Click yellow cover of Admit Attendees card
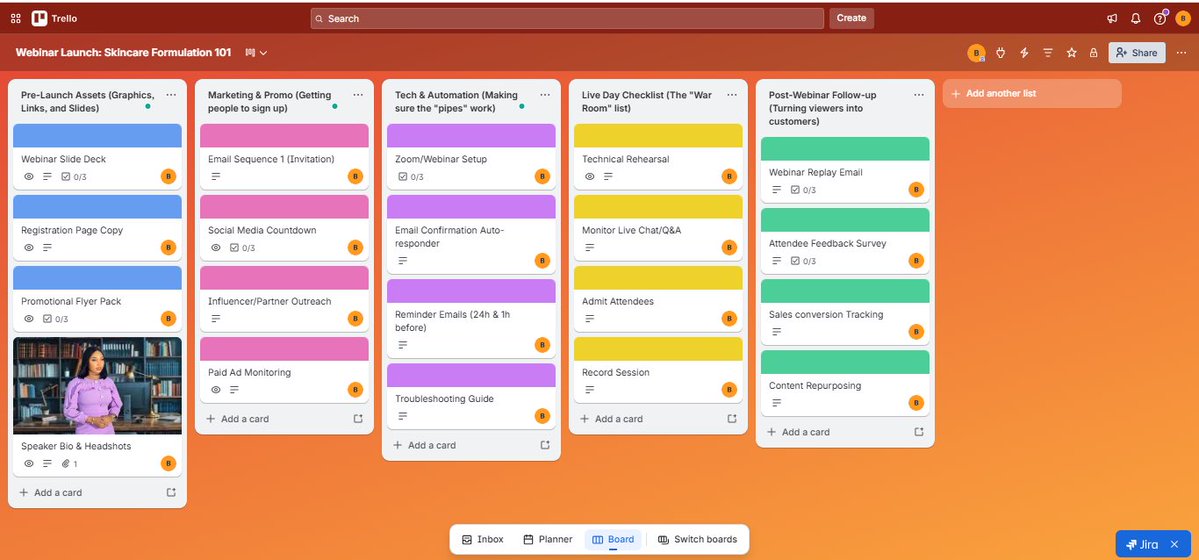Viewport: 1199px width, 560px height. [x=658, y=278]
